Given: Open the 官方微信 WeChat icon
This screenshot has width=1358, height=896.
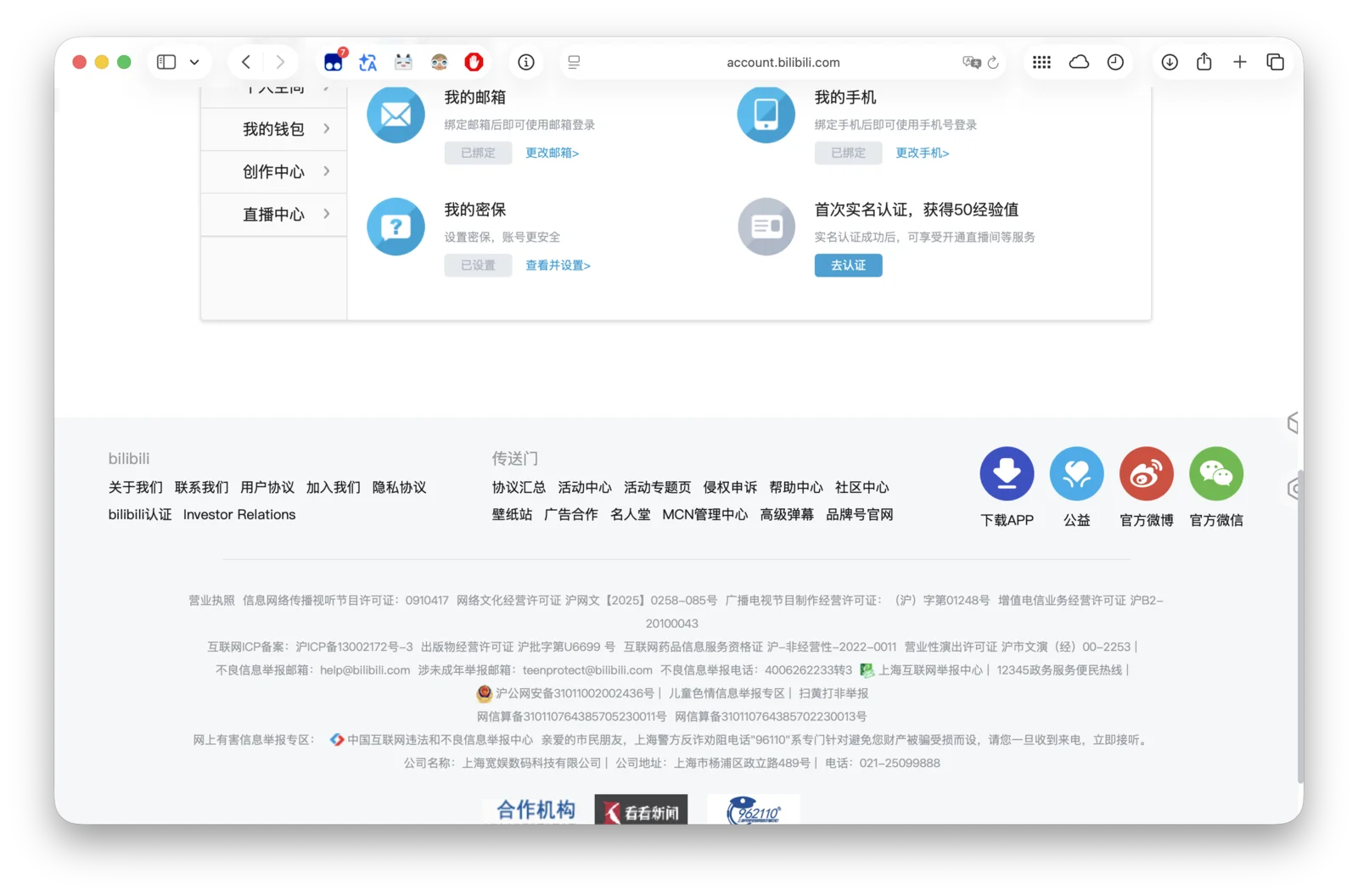Looking at the screenshot, I should pyautogui.click(x=1215, y=473).
